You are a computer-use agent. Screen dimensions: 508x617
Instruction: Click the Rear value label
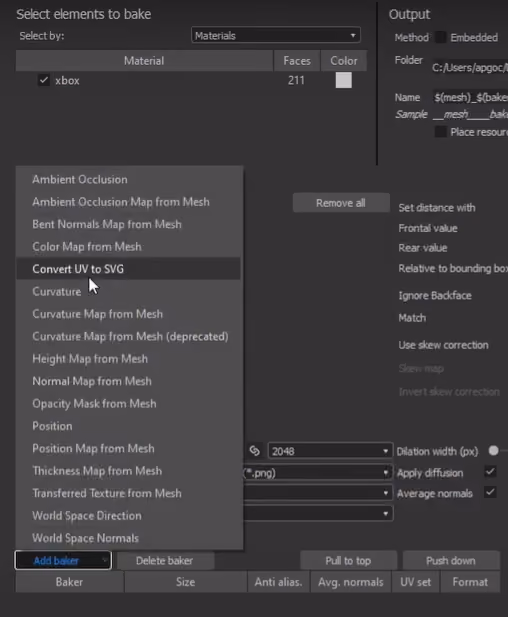[x=423, y=248]
